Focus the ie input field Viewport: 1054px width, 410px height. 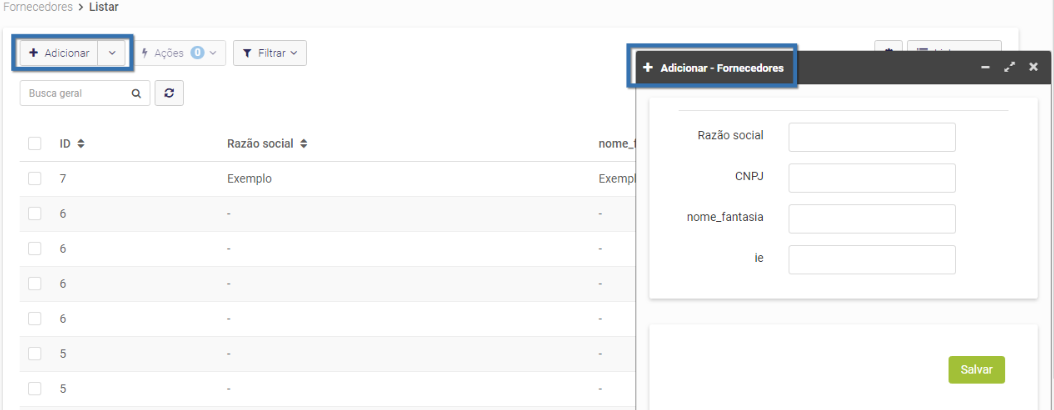872,259
